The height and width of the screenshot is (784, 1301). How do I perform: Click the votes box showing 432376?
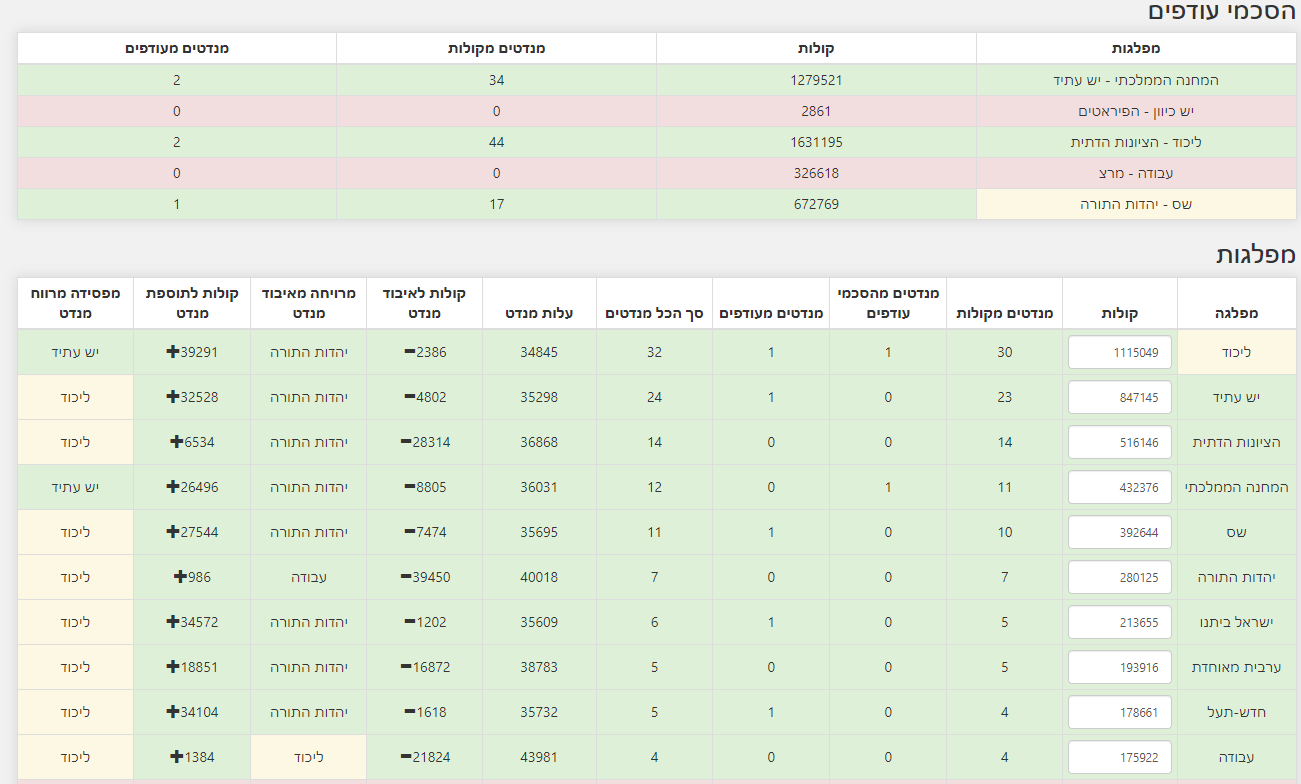click(x=1120, y=487)
